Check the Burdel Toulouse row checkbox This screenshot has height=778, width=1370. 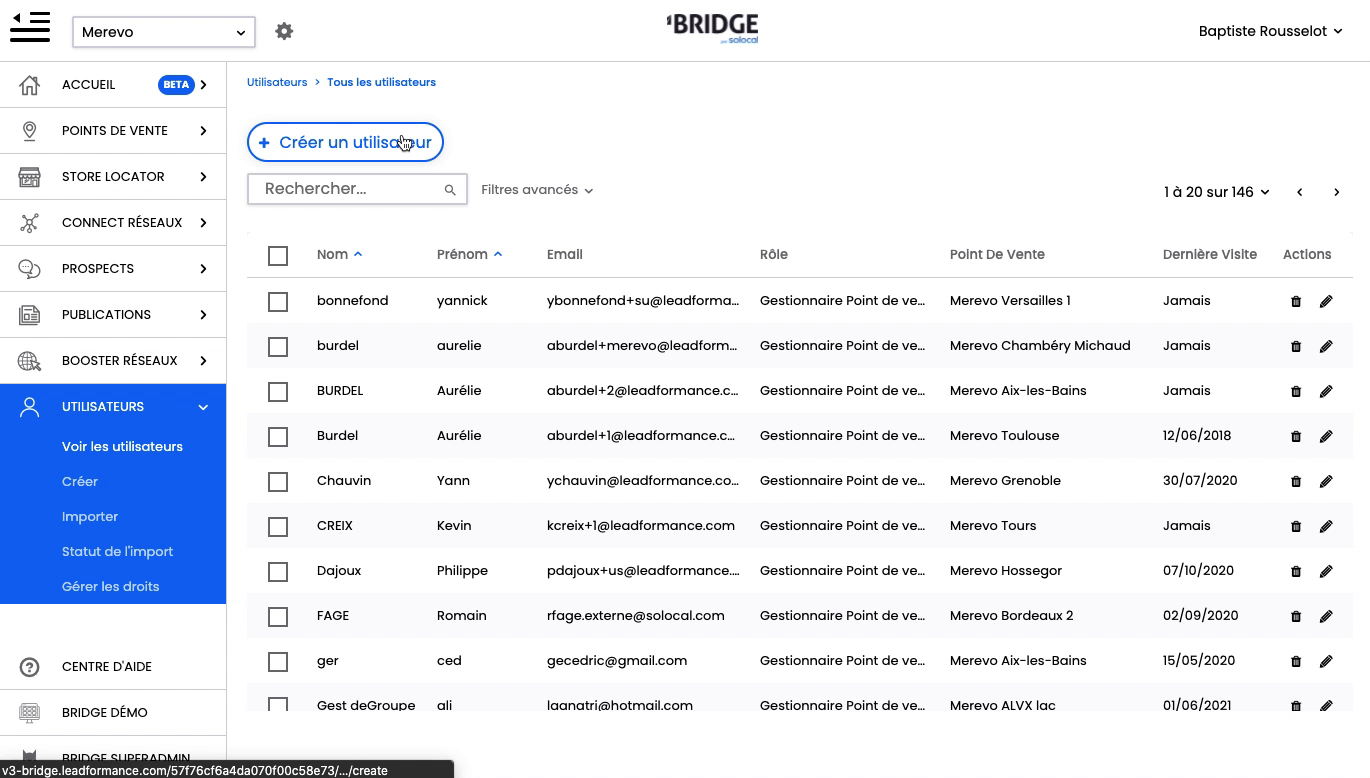click(x=278, y=437)
